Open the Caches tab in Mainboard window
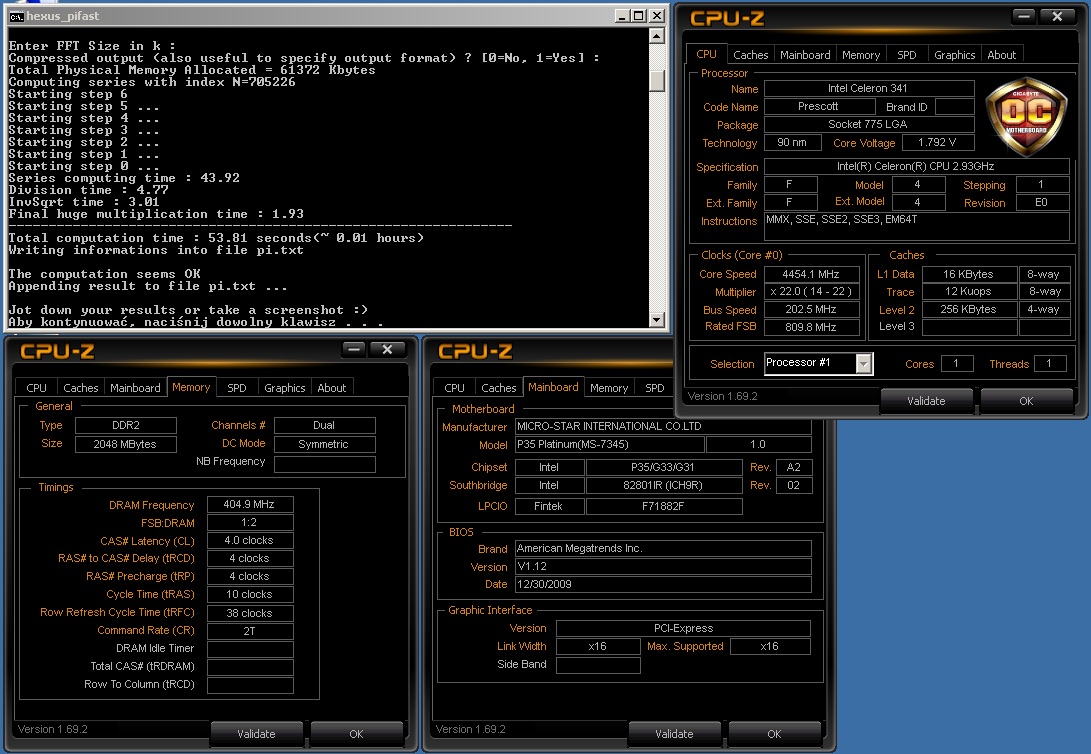Image resolution: width=1091 pixels, height=754 pixels. [499, 388]
